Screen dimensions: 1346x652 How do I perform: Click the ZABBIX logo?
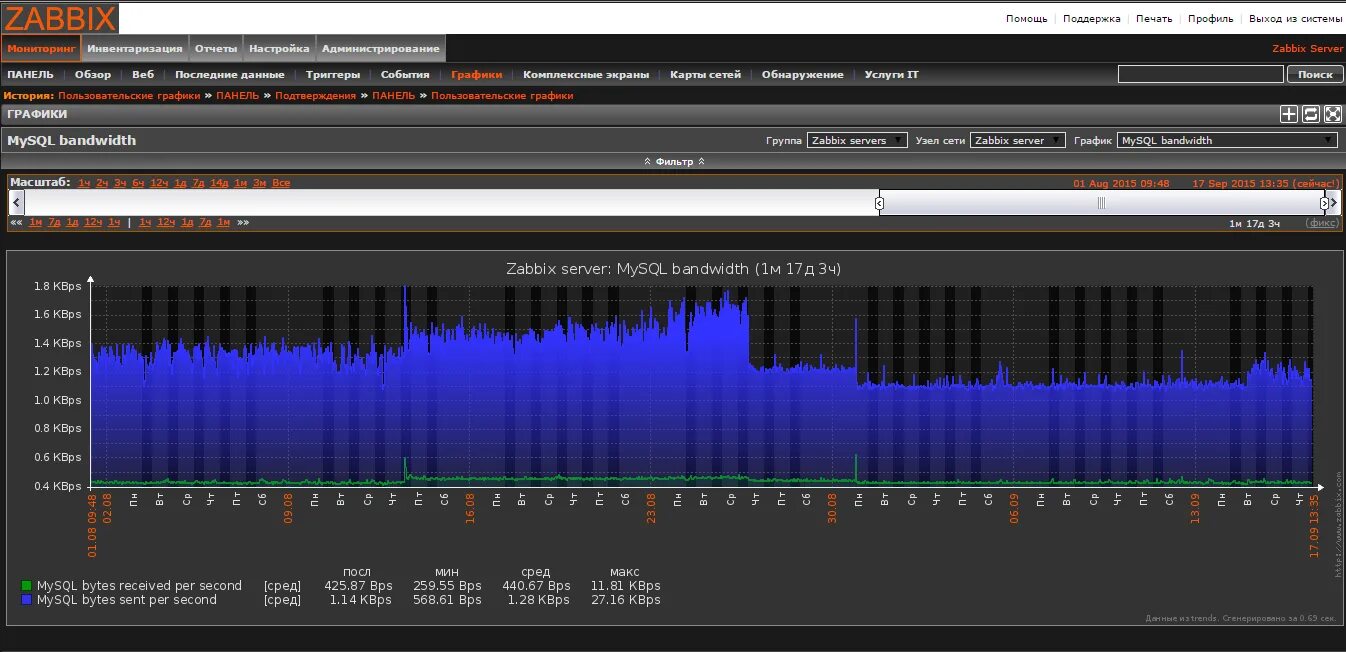coord(60,18)
